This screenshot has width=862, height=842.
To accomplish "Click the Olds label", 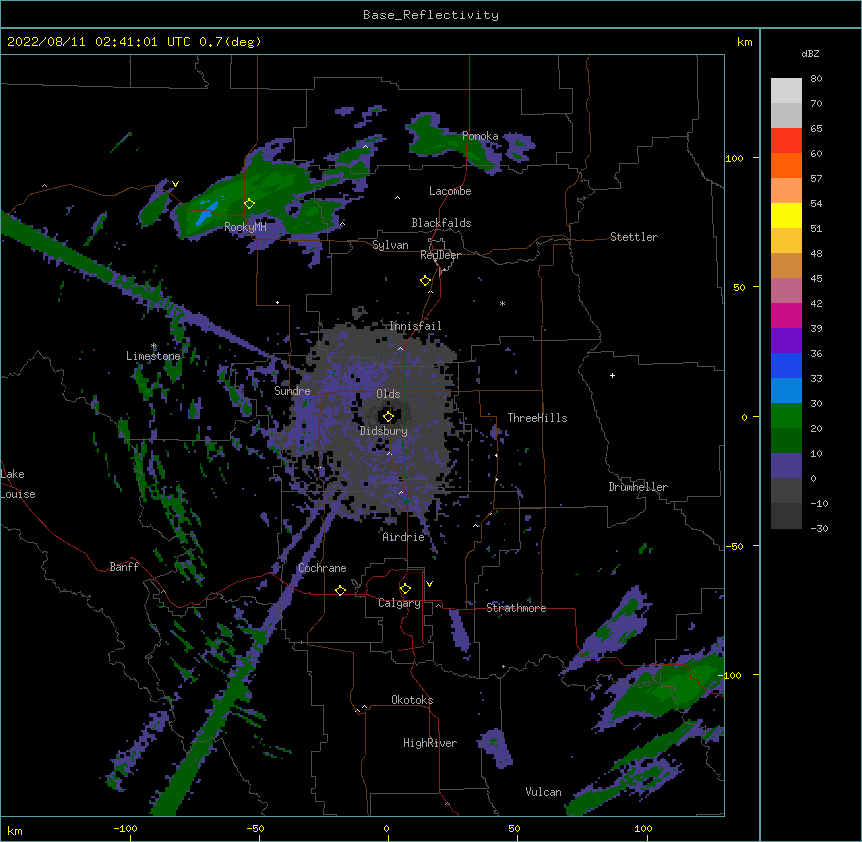I will tap(388, 394).
